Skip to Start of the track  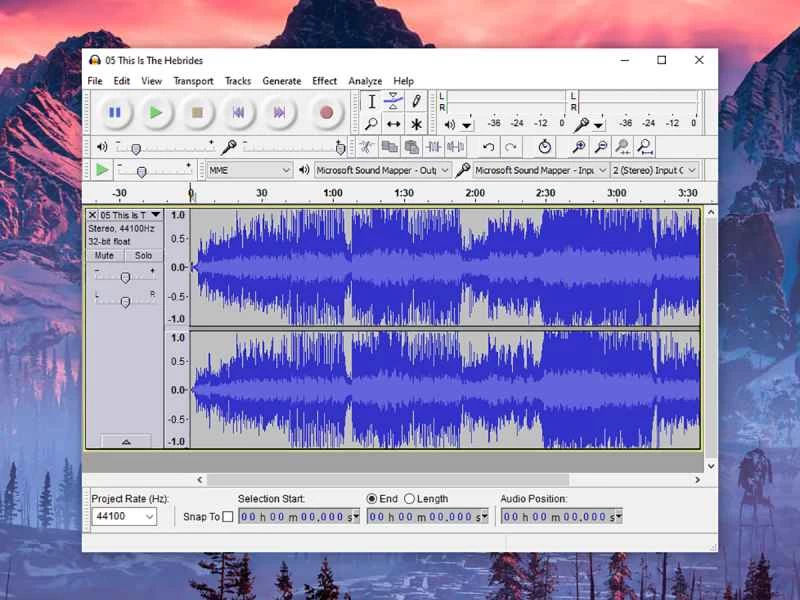click(238, 113)
